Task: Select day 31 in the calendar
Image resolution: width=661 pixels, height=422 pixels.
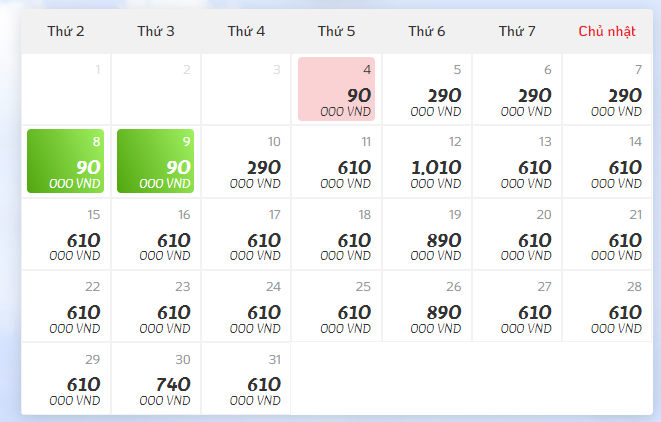Action: point(246,378)
